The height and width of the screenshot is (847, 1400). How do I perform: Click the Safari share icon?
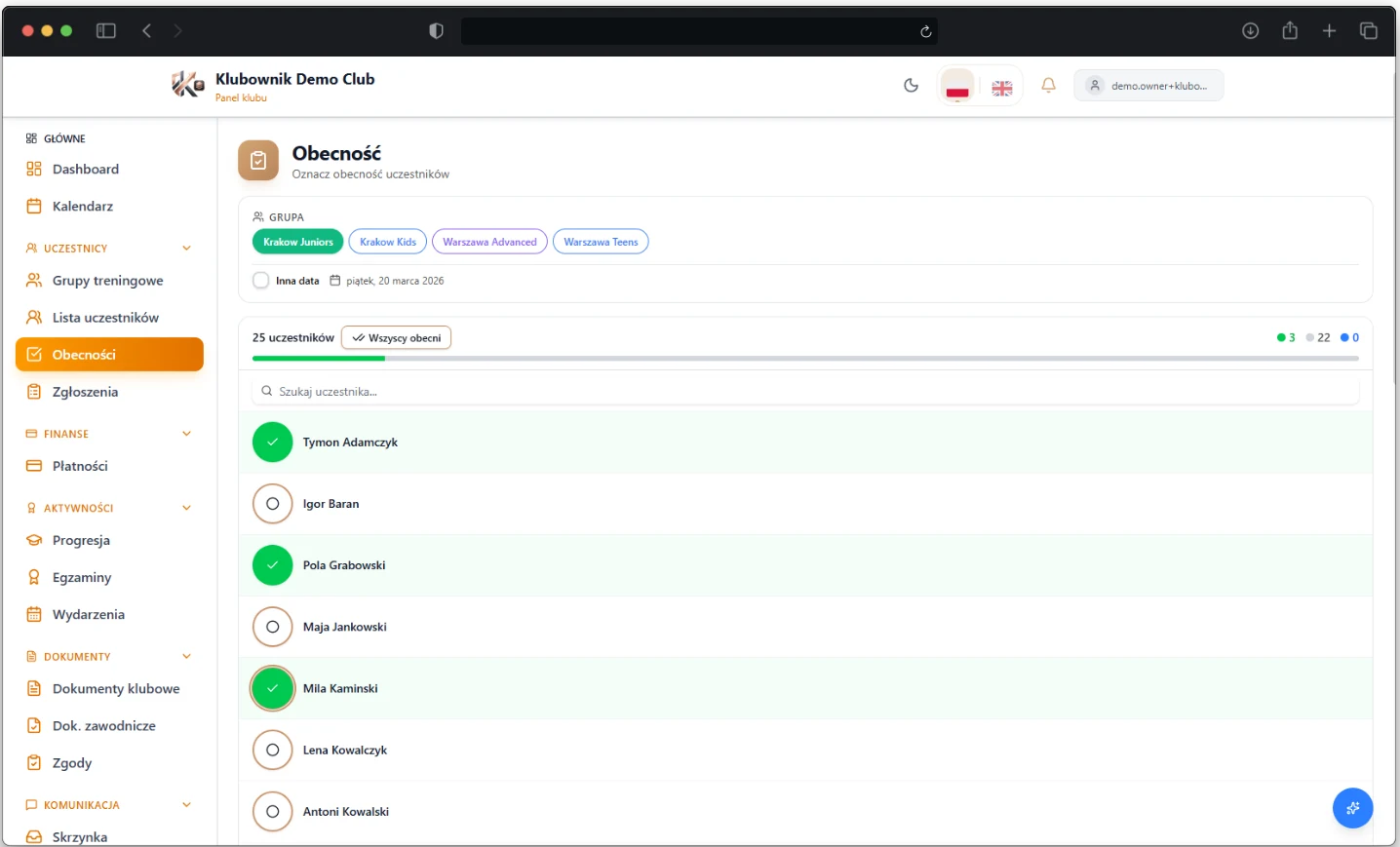point(1290,31)
